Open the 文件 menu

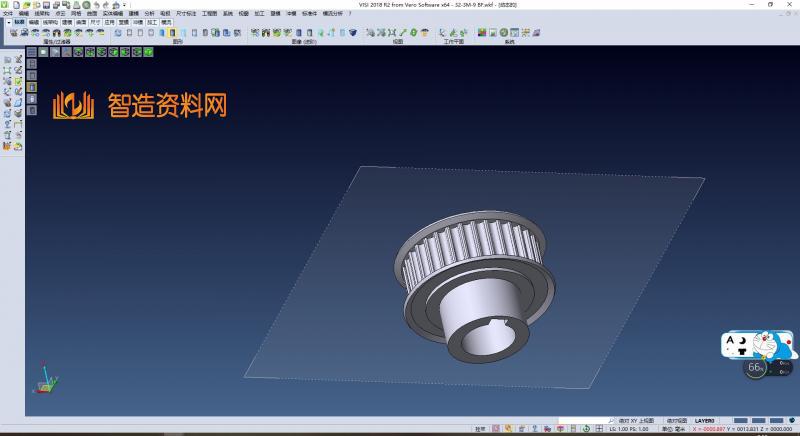(x=8, y=14)
